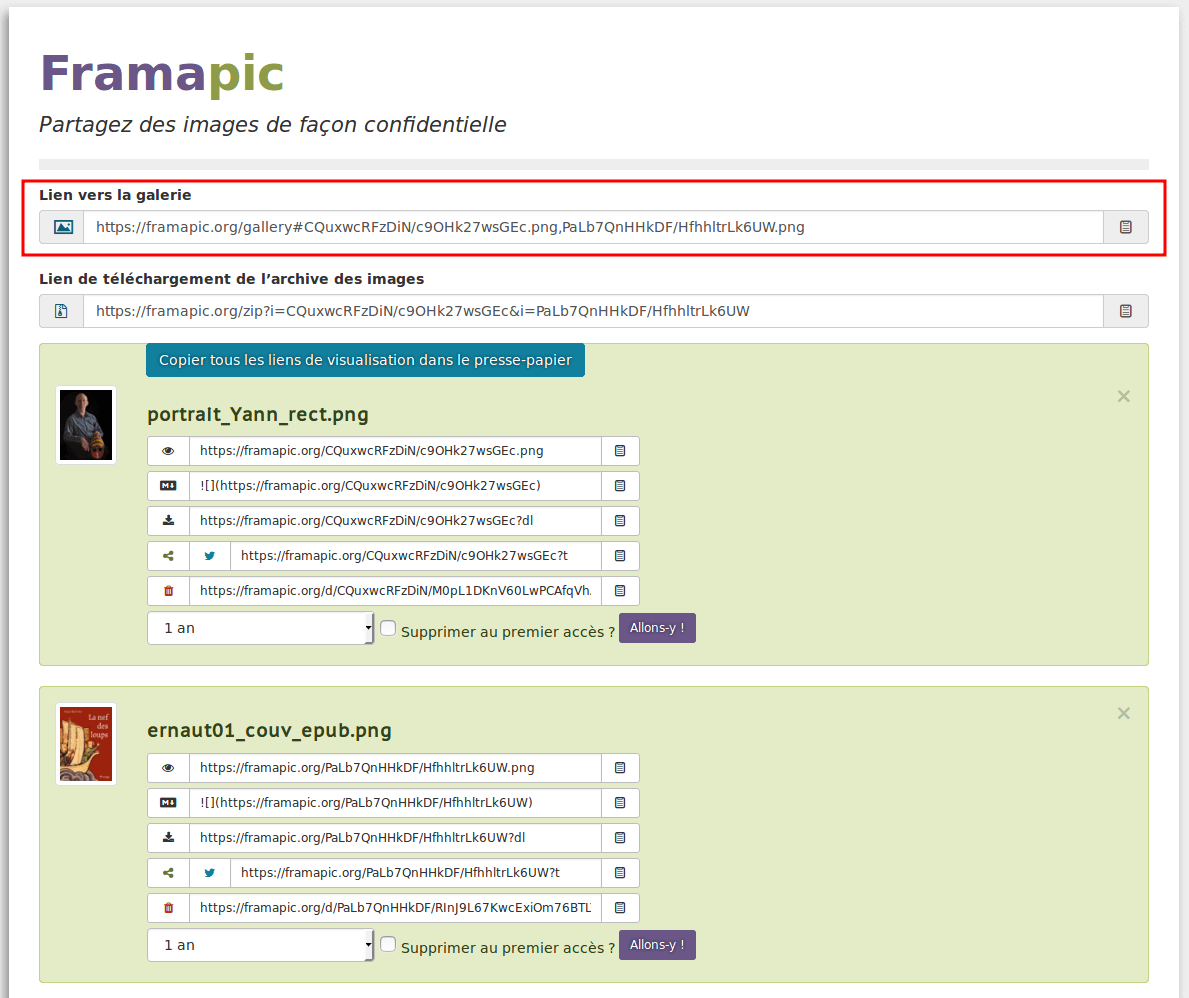Screen dimensions: 1189x998
Task: Open the portrait_Yann_rect.png thumbnail
Action: pyautogui.click(x=86, y=425)
